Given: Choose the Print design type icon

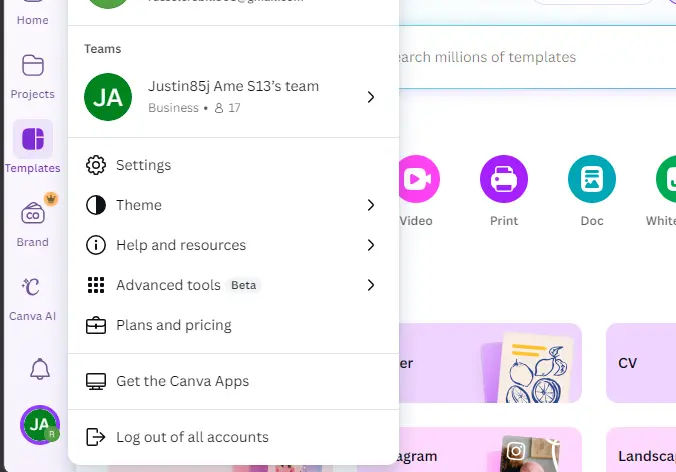Looking at the screenshot, I should tap(504, 179).
